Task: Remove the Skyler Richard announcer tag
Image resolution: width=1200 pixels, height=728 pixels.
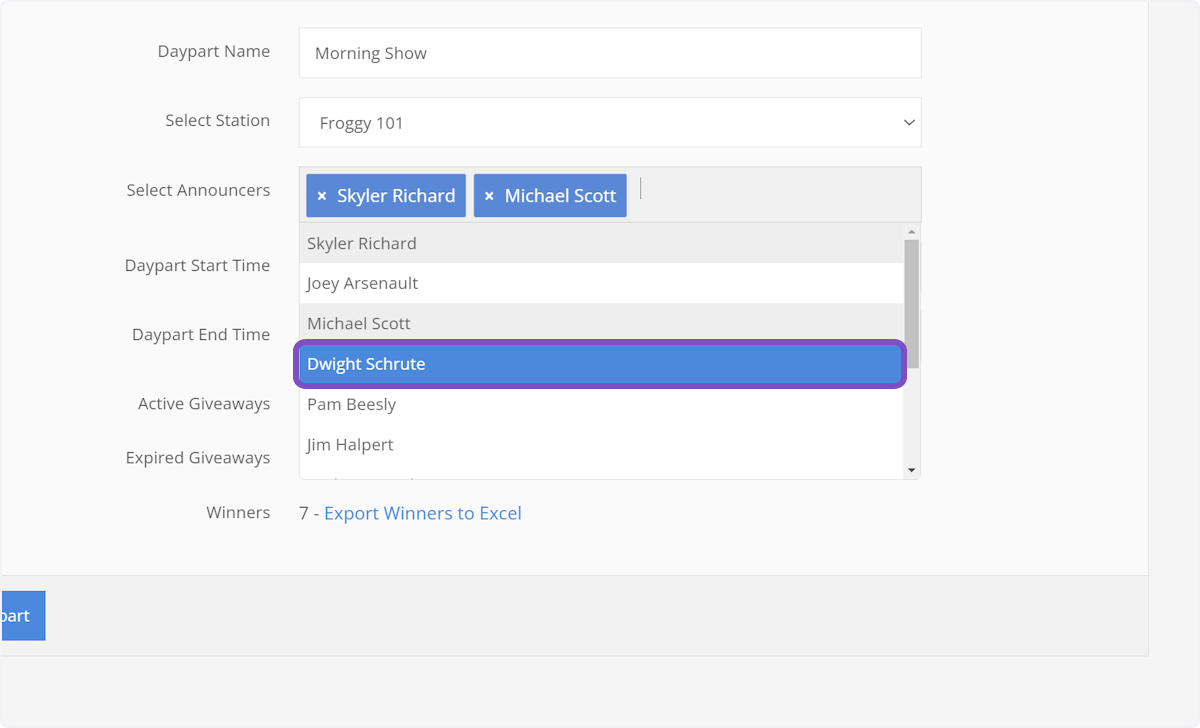Action: (x=322, y=196)
